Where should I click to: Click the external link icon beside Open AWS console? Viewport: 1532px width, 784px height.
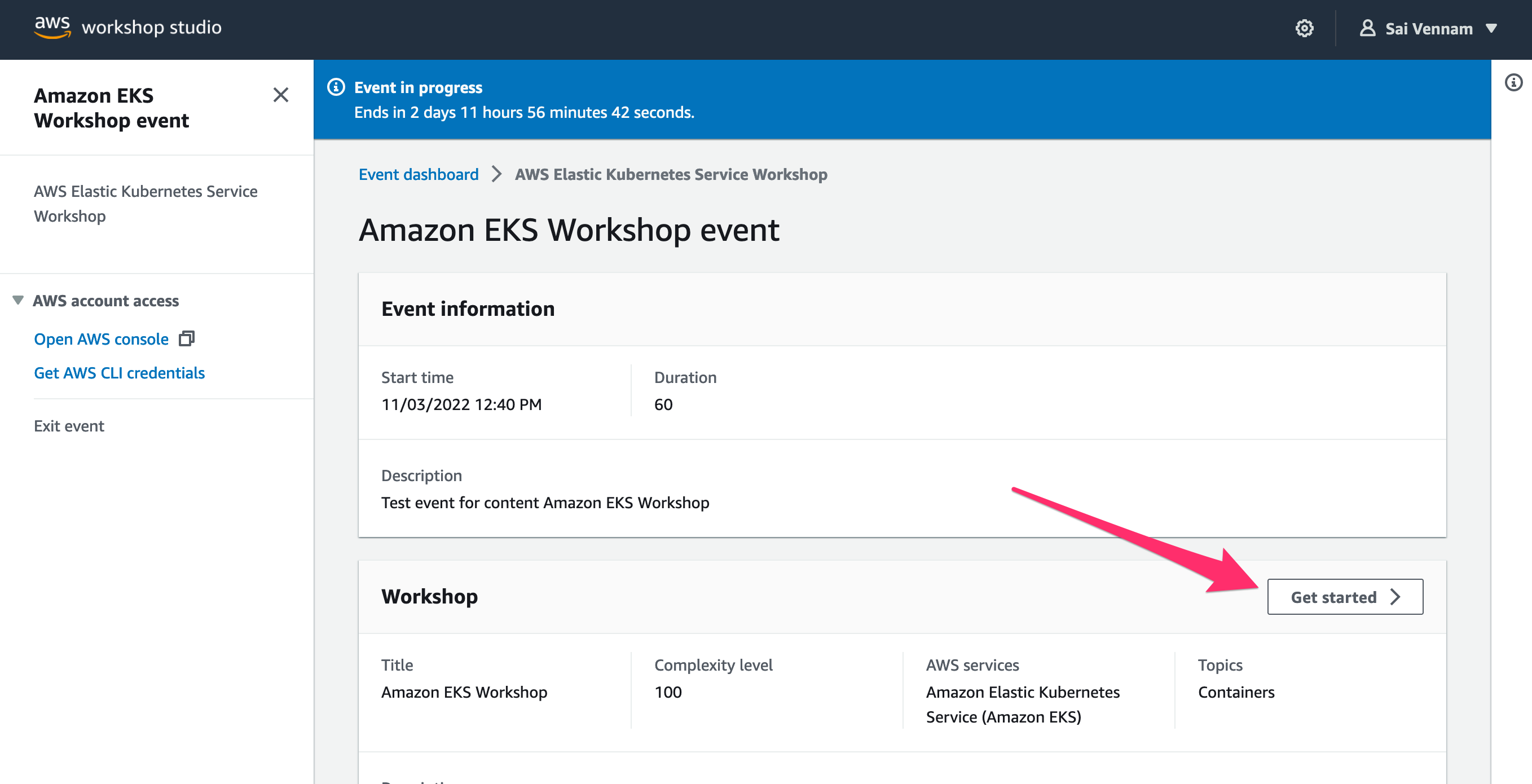[x=187, y=338]
